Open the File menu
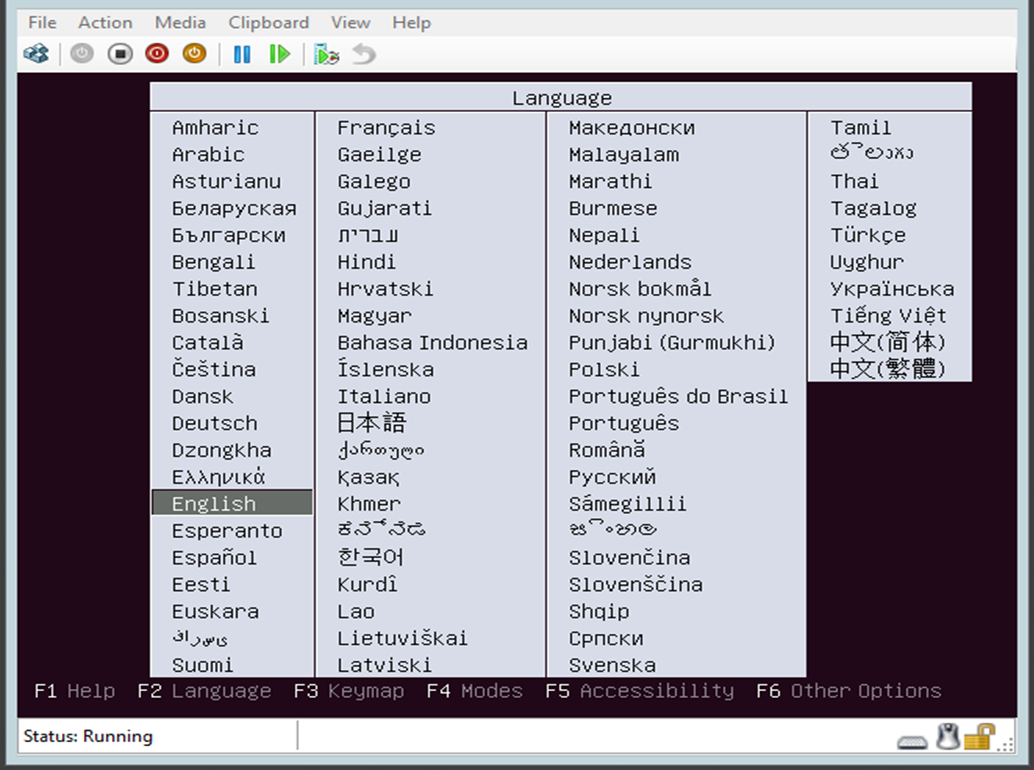Screen dimensions: 1034x770 pos(42,22)
